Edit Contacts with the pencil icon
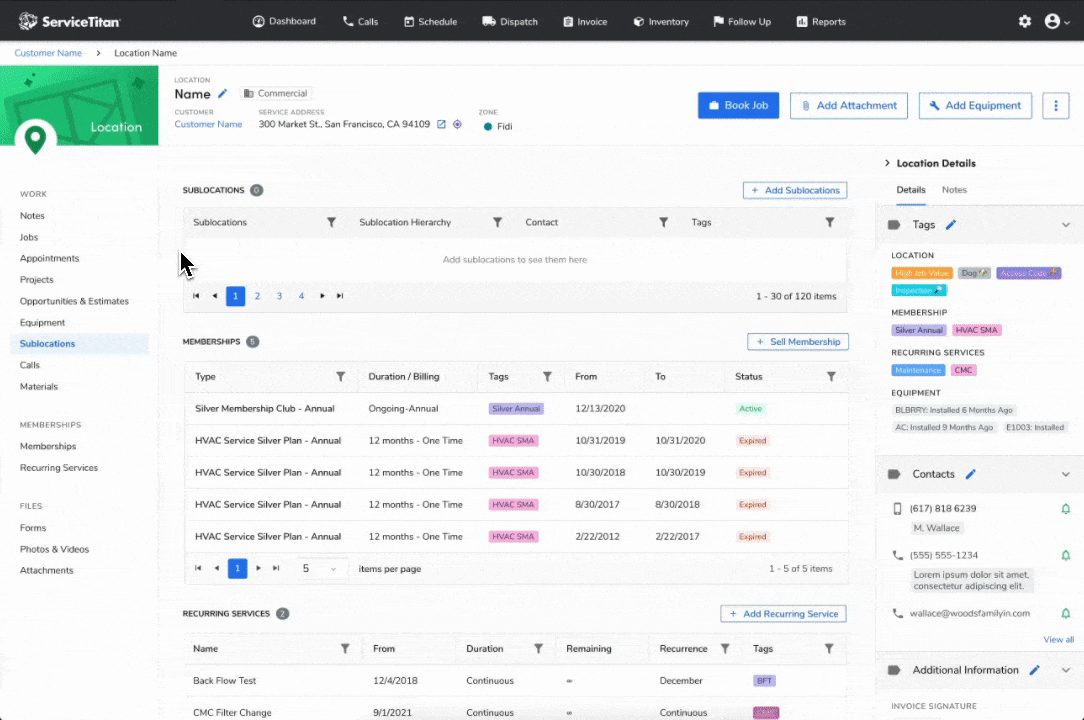Viewport: 1084px width, 720px height. click(x=971, y=474)
